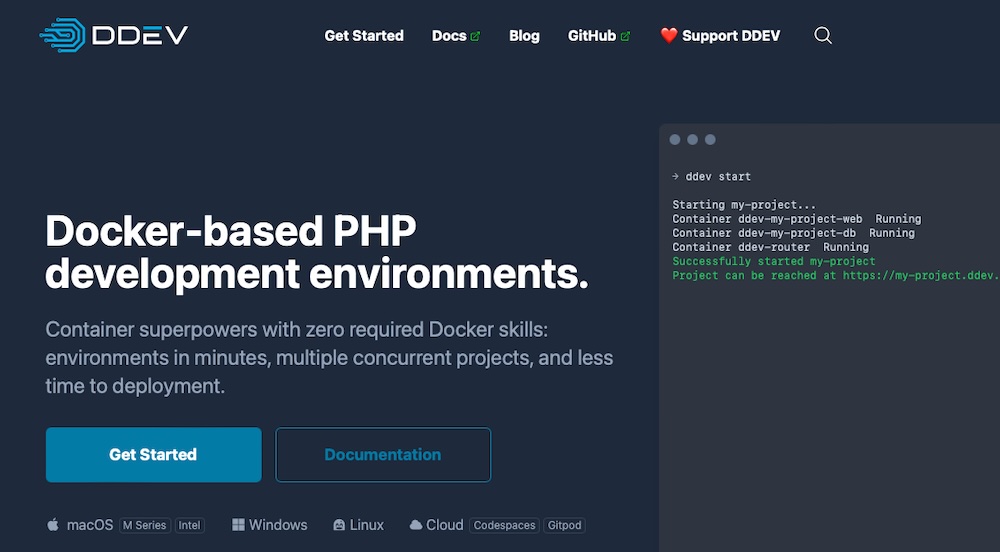Click the blue Get Started button
1000x552 pixels.
(x=154, y=454)
